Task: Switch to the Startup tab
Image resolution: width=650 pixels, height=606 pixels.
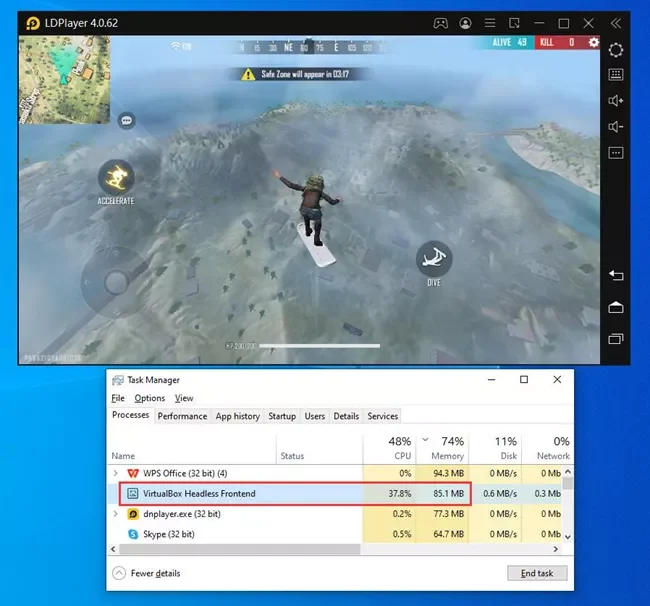Action: click(282, 416)
